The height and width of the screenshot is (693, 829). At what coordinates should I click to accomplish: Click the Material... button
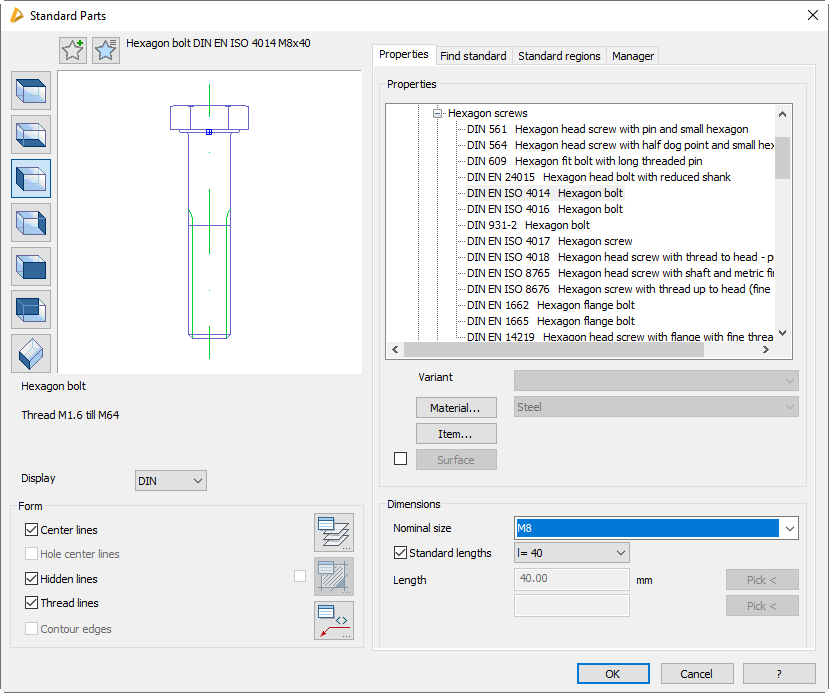[x=456, y=408]
